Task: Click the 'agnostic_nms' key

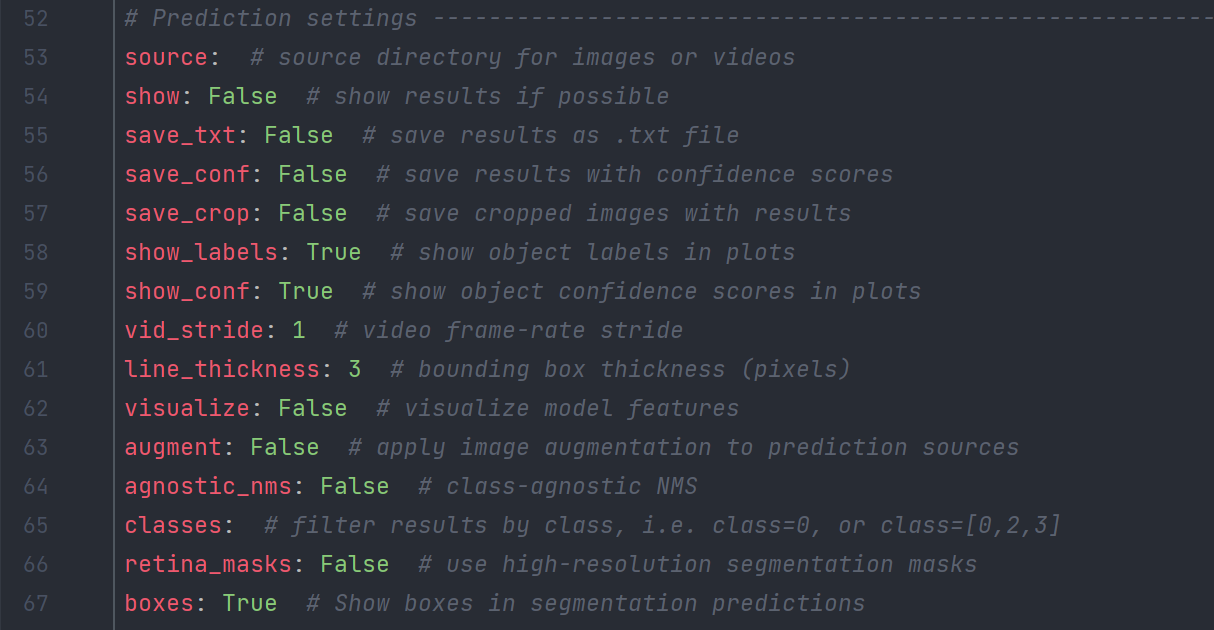Action: (x=208, y=486)
